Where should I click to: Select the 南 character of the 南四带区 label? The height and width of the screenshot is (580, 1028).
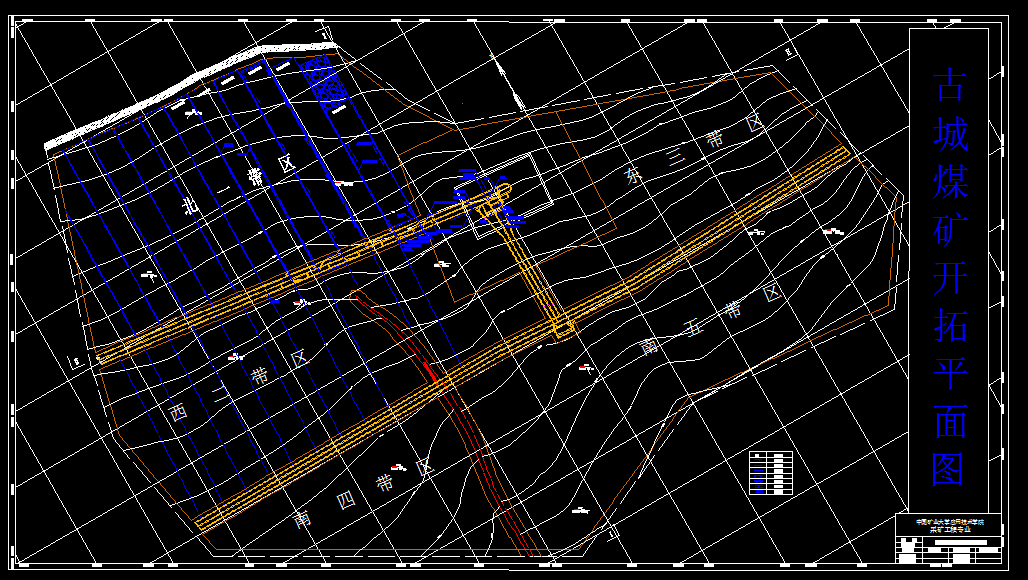coord(302,519)
